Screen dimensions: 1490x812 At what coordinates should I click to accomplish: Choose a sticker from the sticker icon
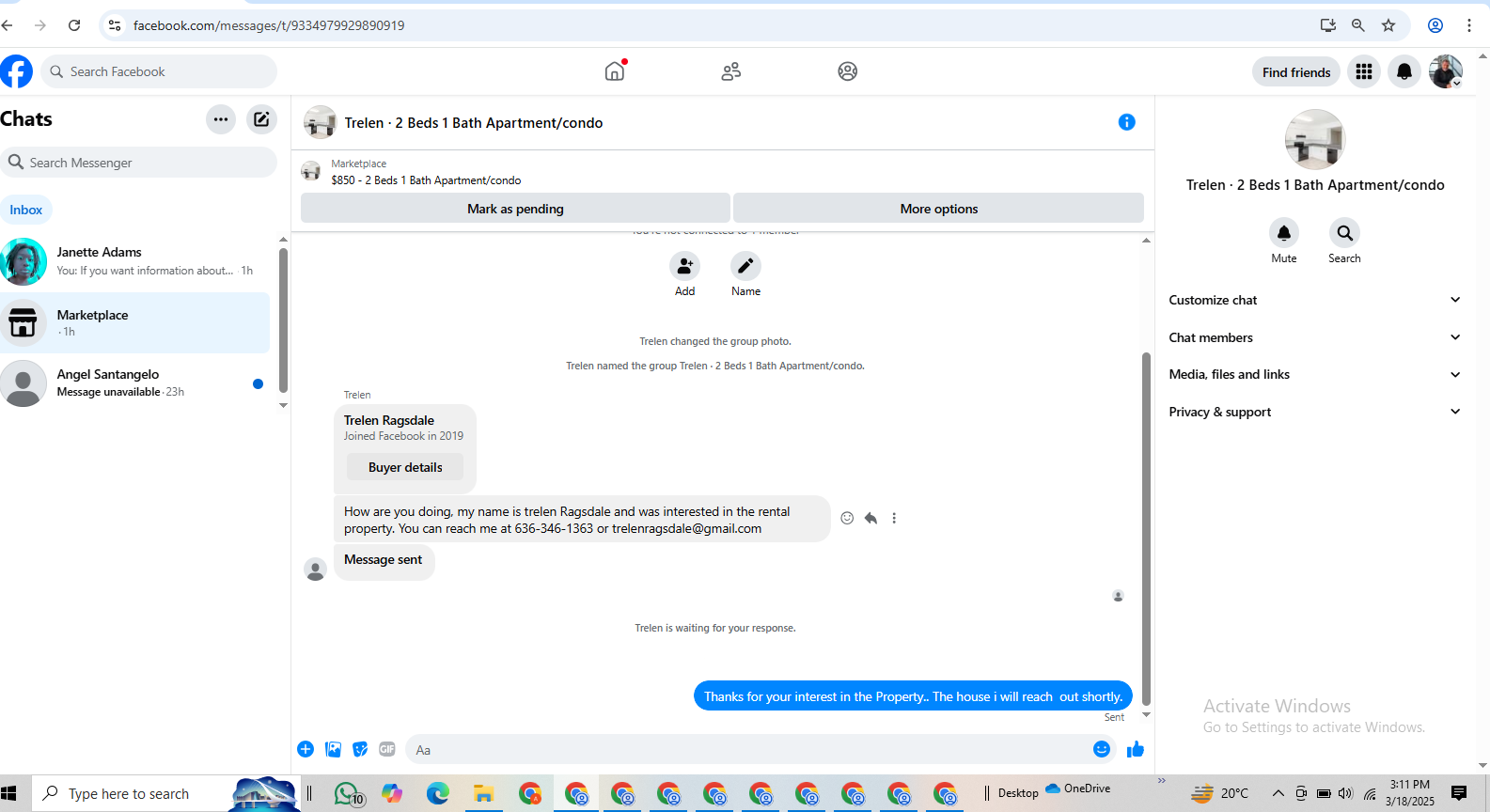pos(360,749)
